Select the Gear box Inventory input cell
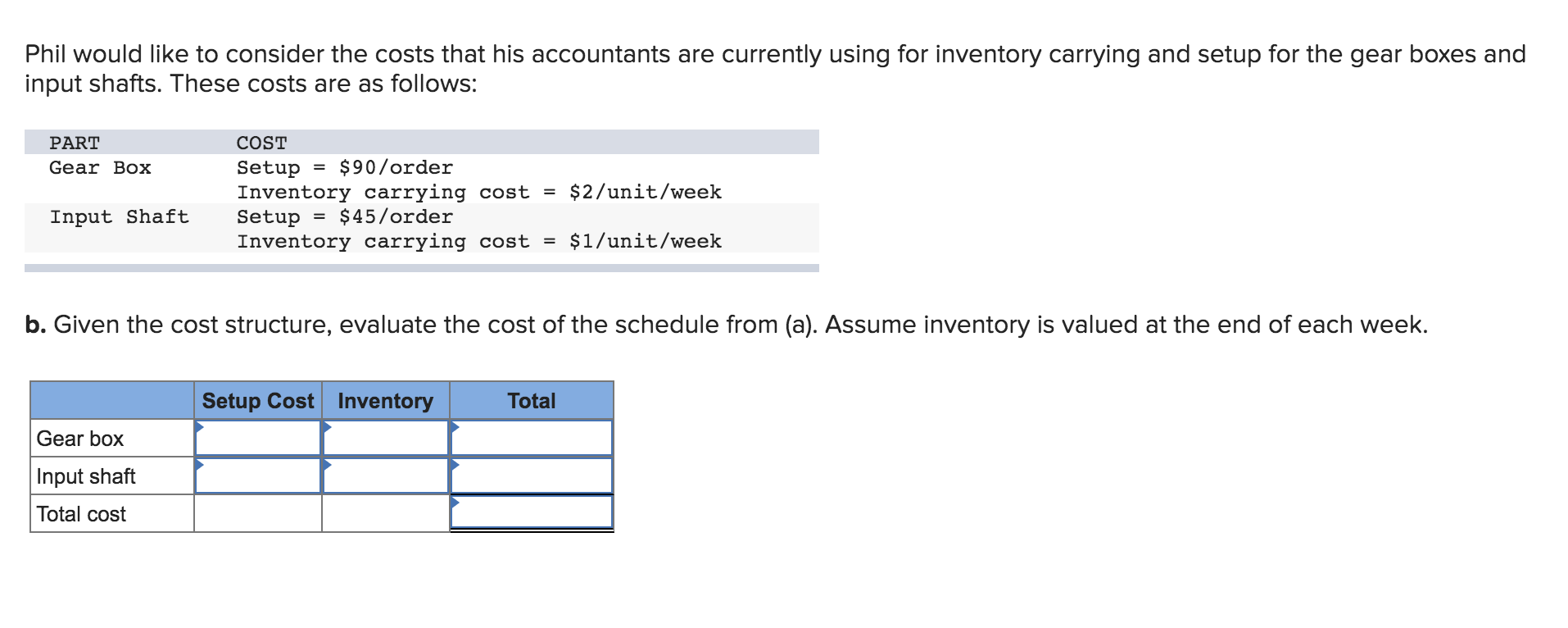Image resolution: width=1568 pixels, height=628 pixels. tap(386, 438)
